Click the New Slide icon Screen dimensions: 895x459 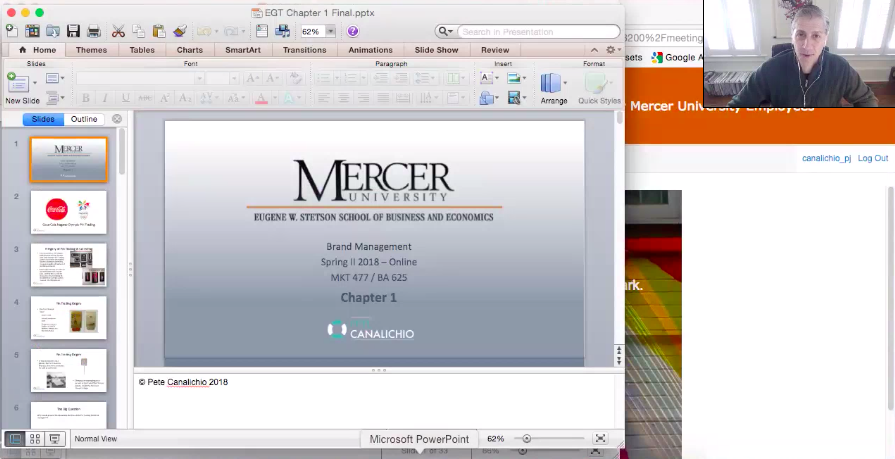click(18, 84)
